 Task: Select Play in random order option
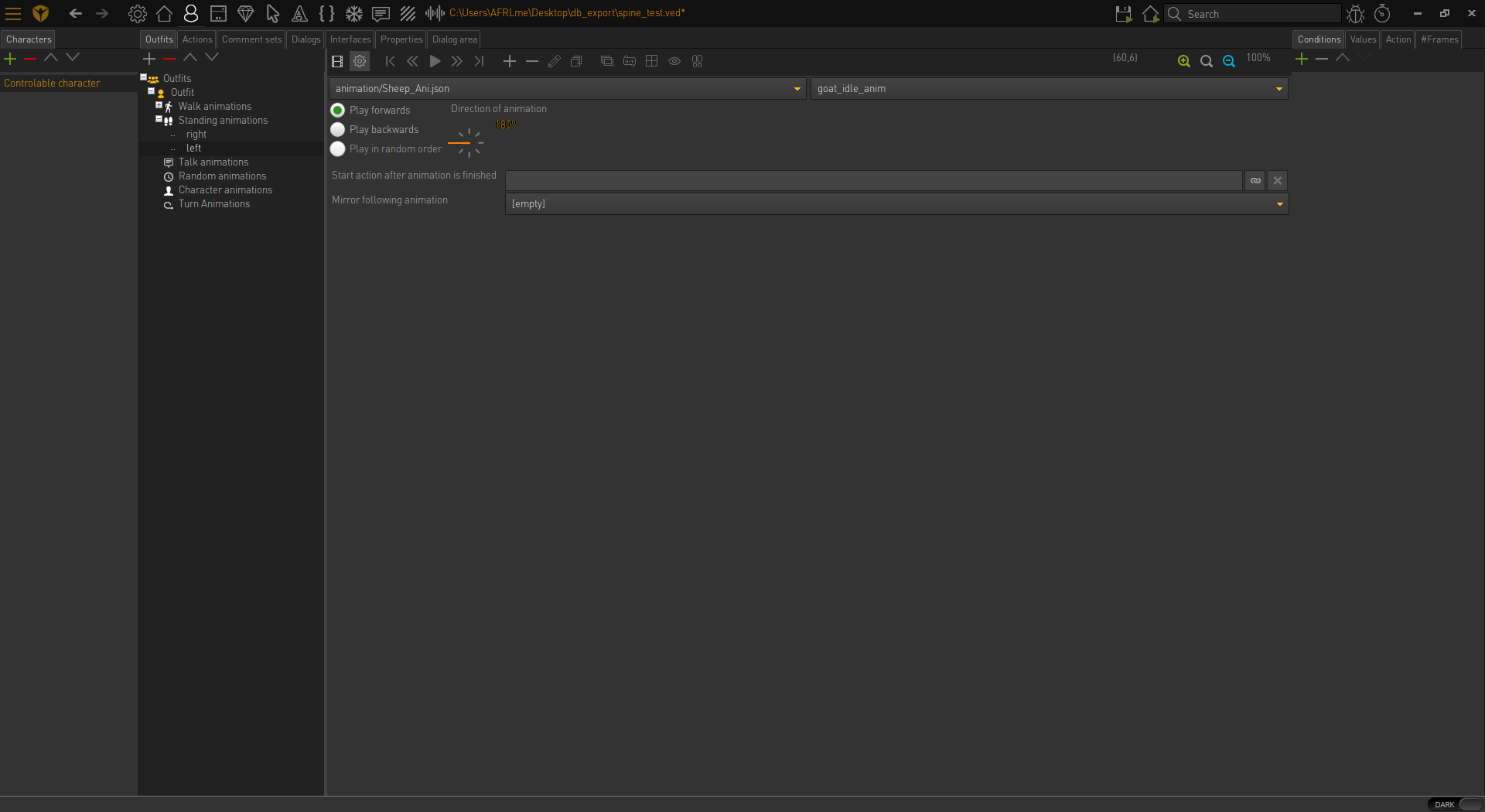(338, 149)
